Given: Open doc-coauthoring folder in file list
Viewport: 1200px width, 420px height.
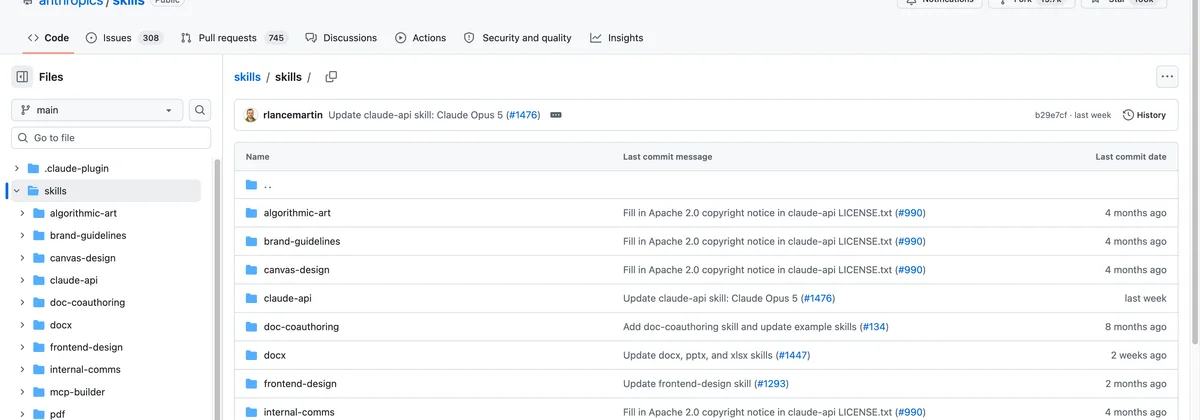Looking at the screenshot, I should (x=301, y=327).
